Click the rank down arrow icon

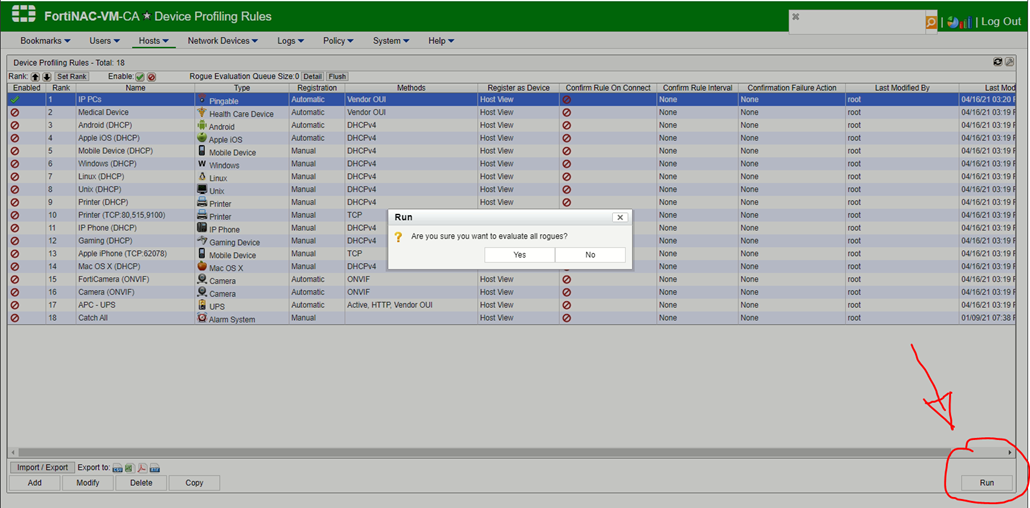(x=46, y=76)
